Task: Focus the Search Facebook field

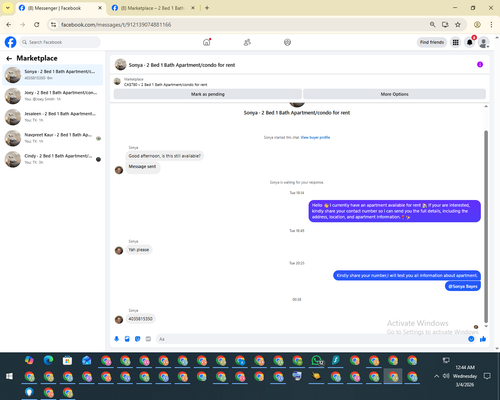Action: [x=60, y=42]
